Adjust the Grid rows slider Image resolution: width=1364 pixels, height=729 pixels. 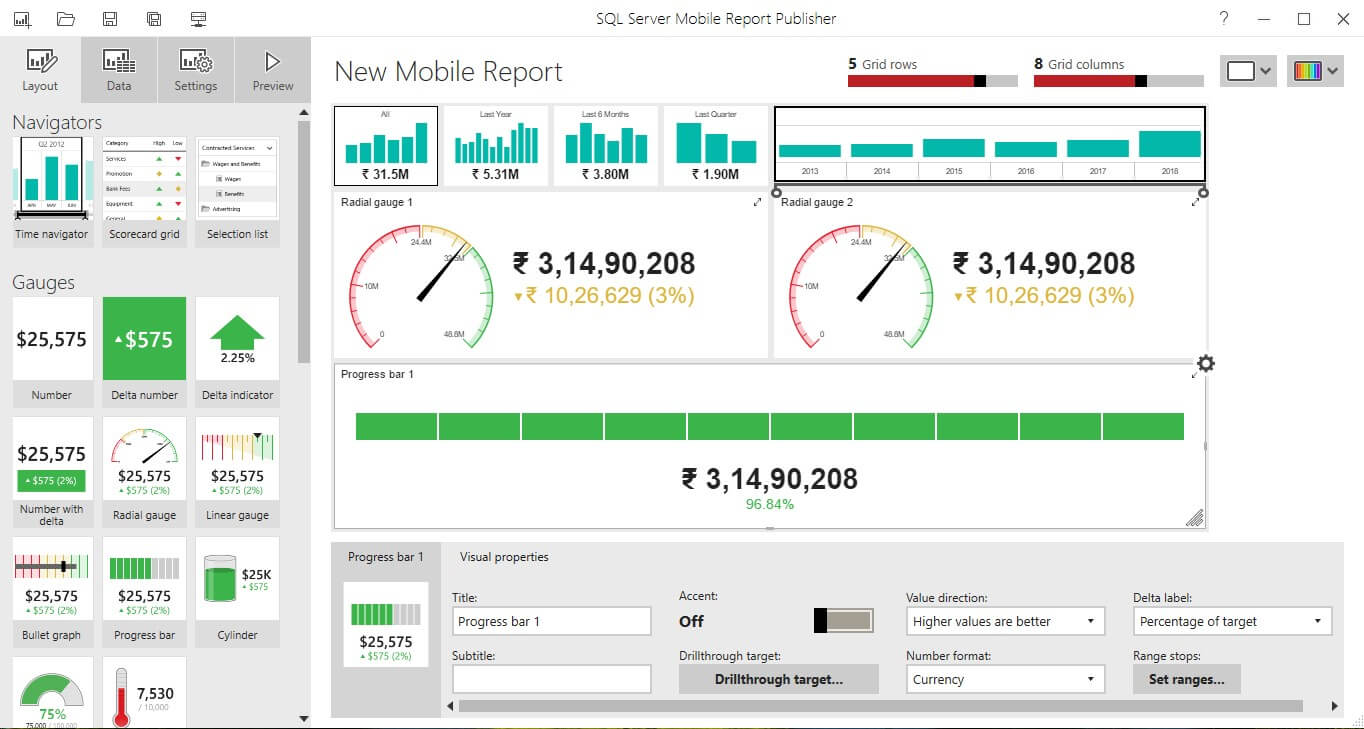(x=980, y=81)
